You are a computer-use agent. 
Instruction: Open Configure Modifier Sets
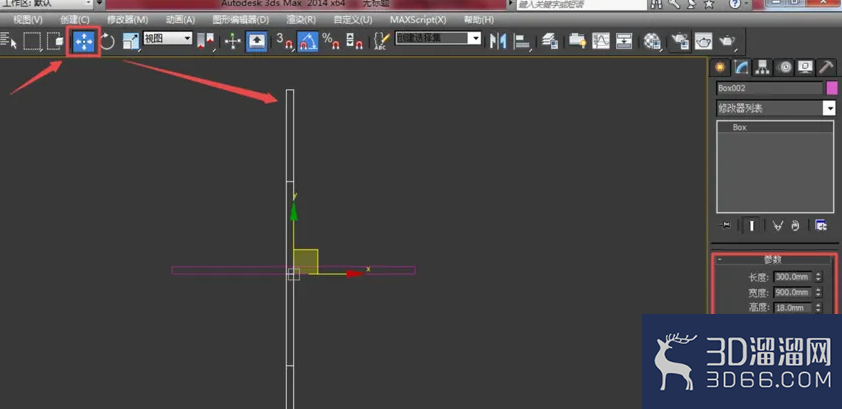821,226
